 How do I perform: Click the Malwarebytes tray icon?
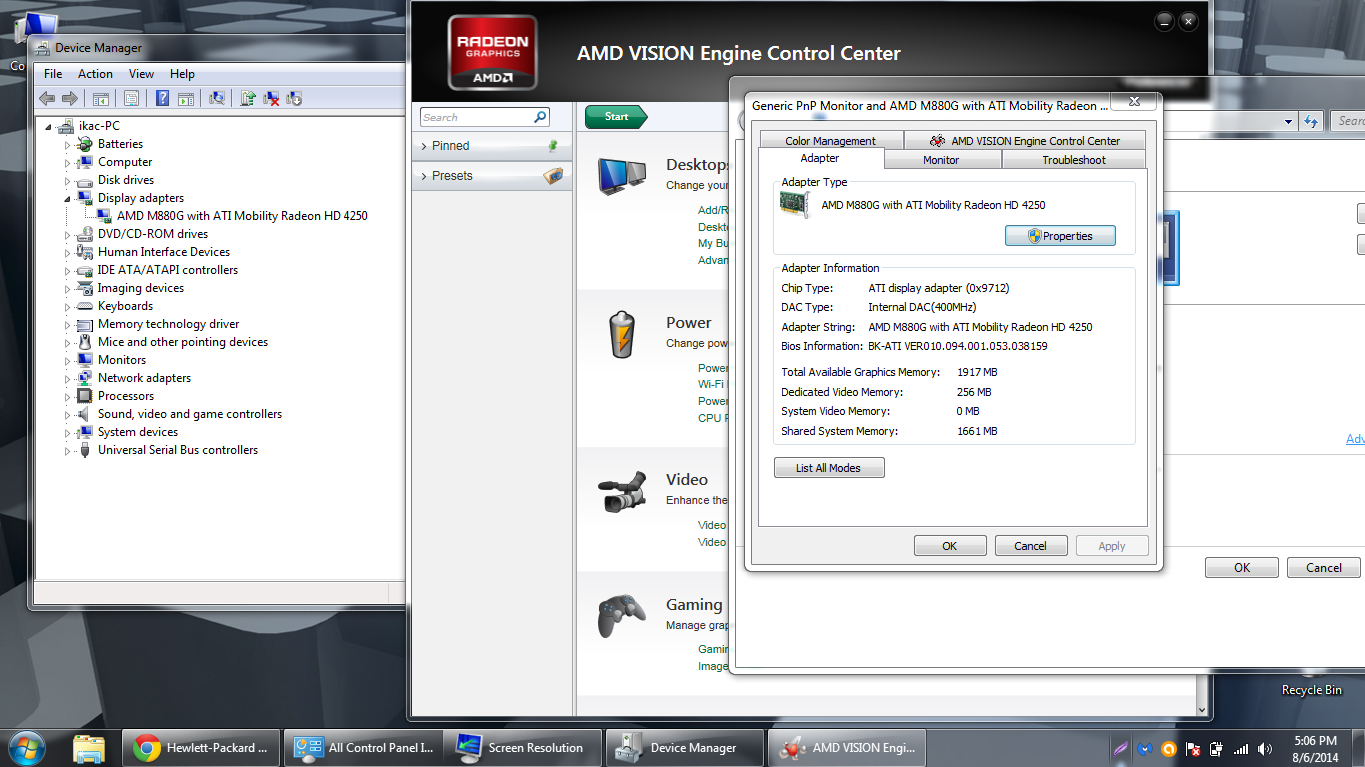1145,748
